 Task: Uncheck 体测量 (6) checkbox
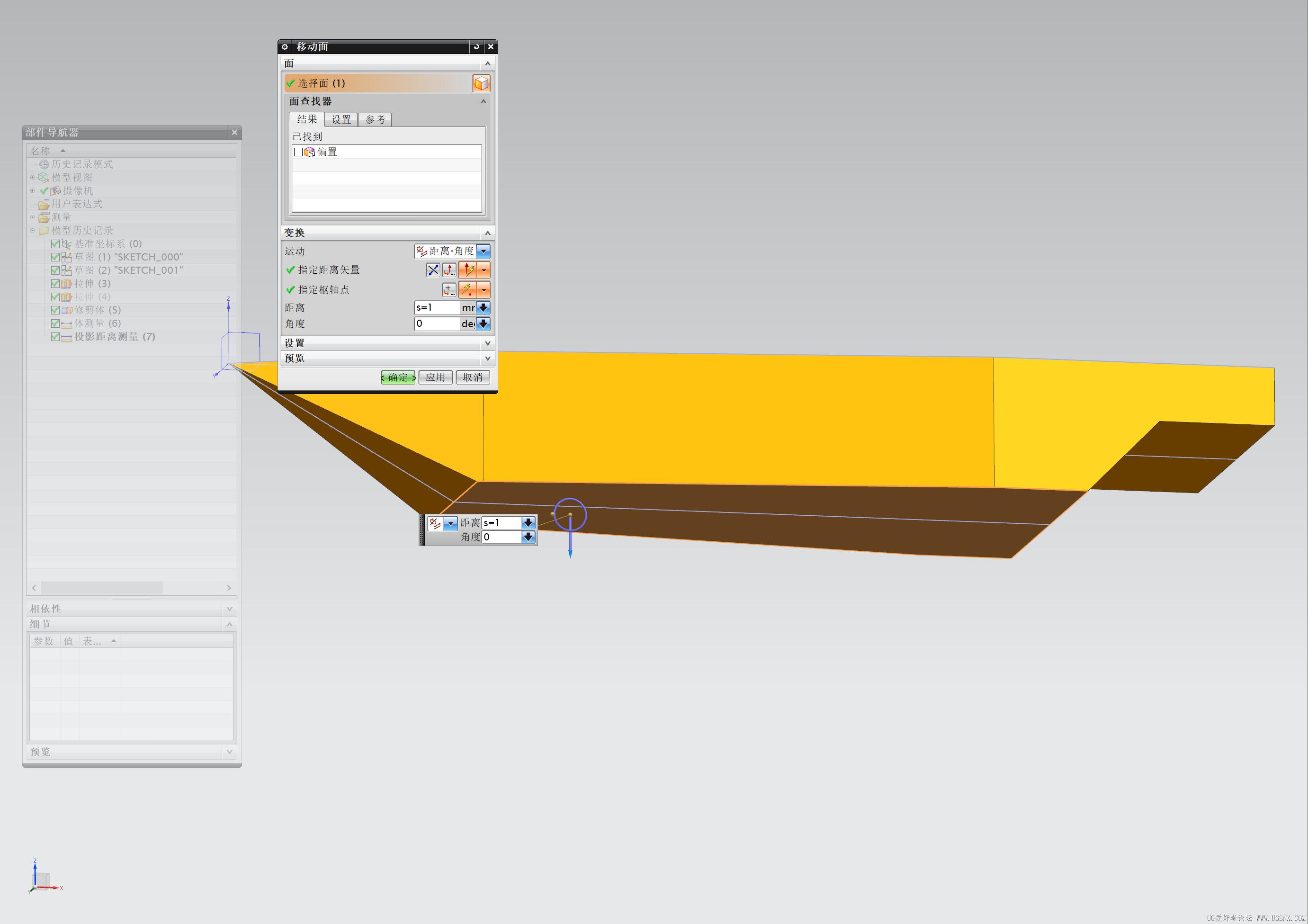pos(55,323)
